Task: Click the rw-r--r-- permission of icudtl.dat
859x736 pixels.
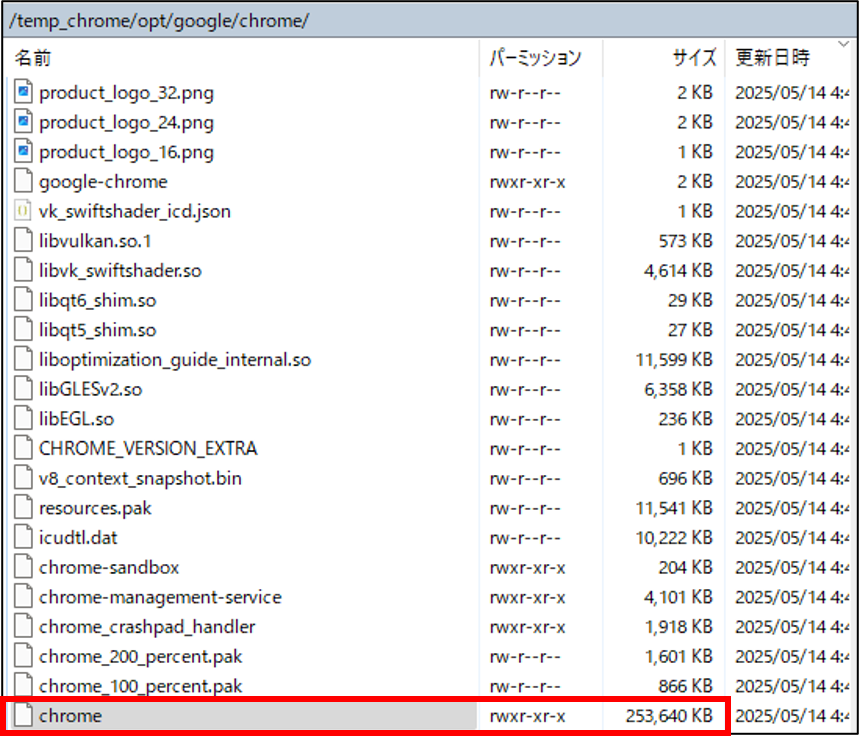Action: tap(525, 538)
